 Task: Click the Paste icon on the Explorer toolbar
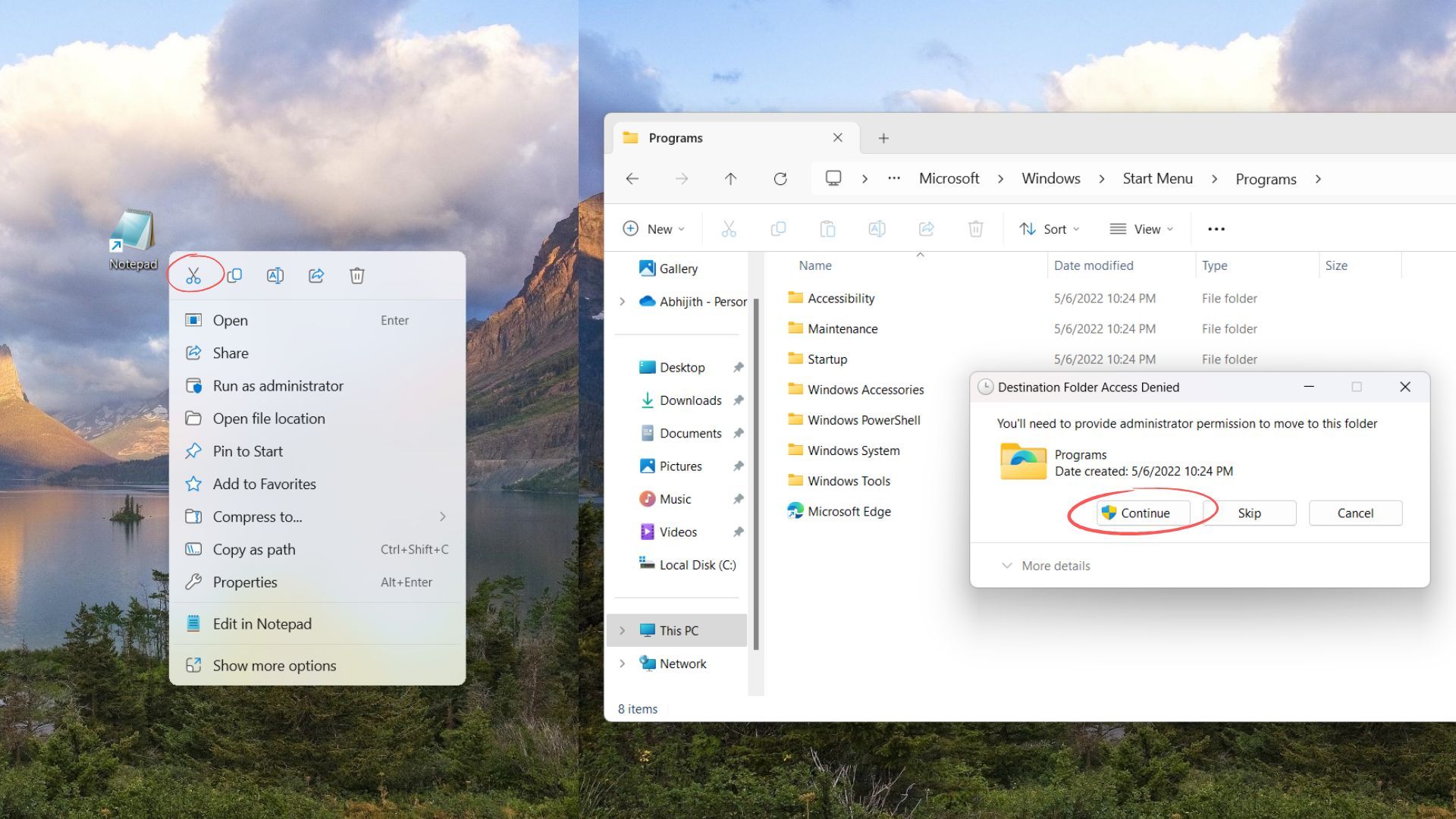(x=827, y=228)
